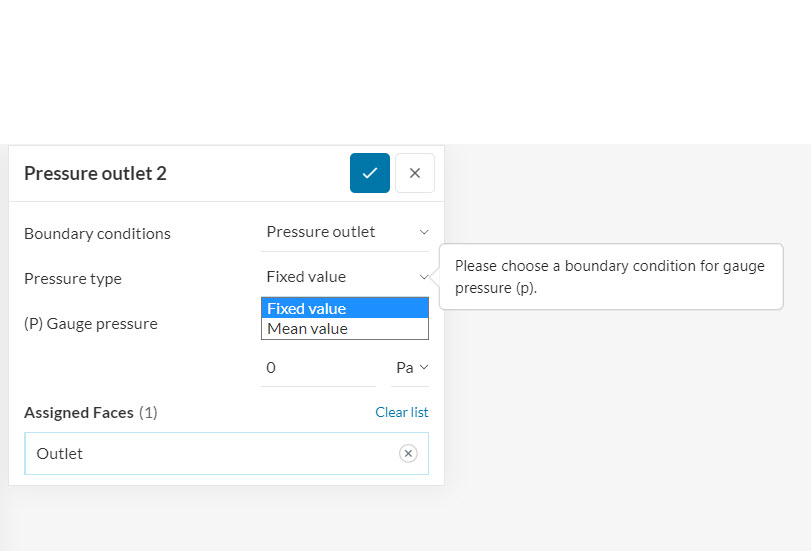Image resolution: width=811 pixels, height=551 pixels.
Task: Click the Pressure type label
Action: tap(73, 279)
